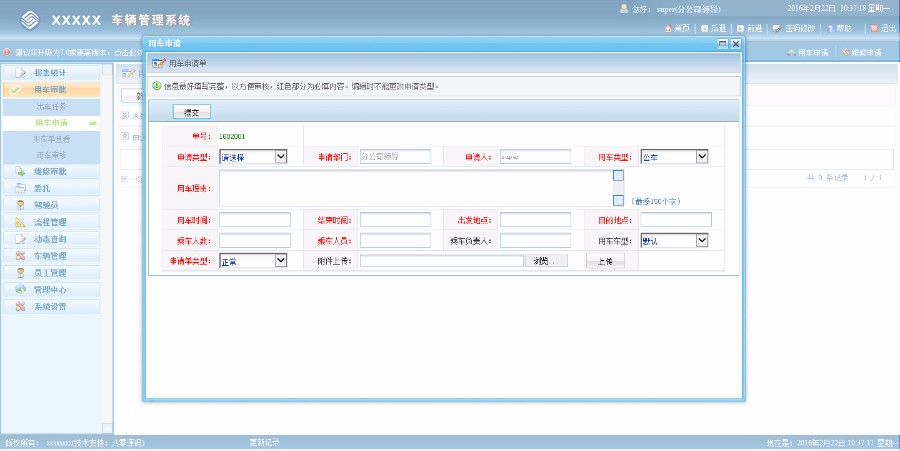This screenshot has height=451, width=900.
Task: Click the sidebar scroll-up arrow button
Action: [x=107, y=69]
